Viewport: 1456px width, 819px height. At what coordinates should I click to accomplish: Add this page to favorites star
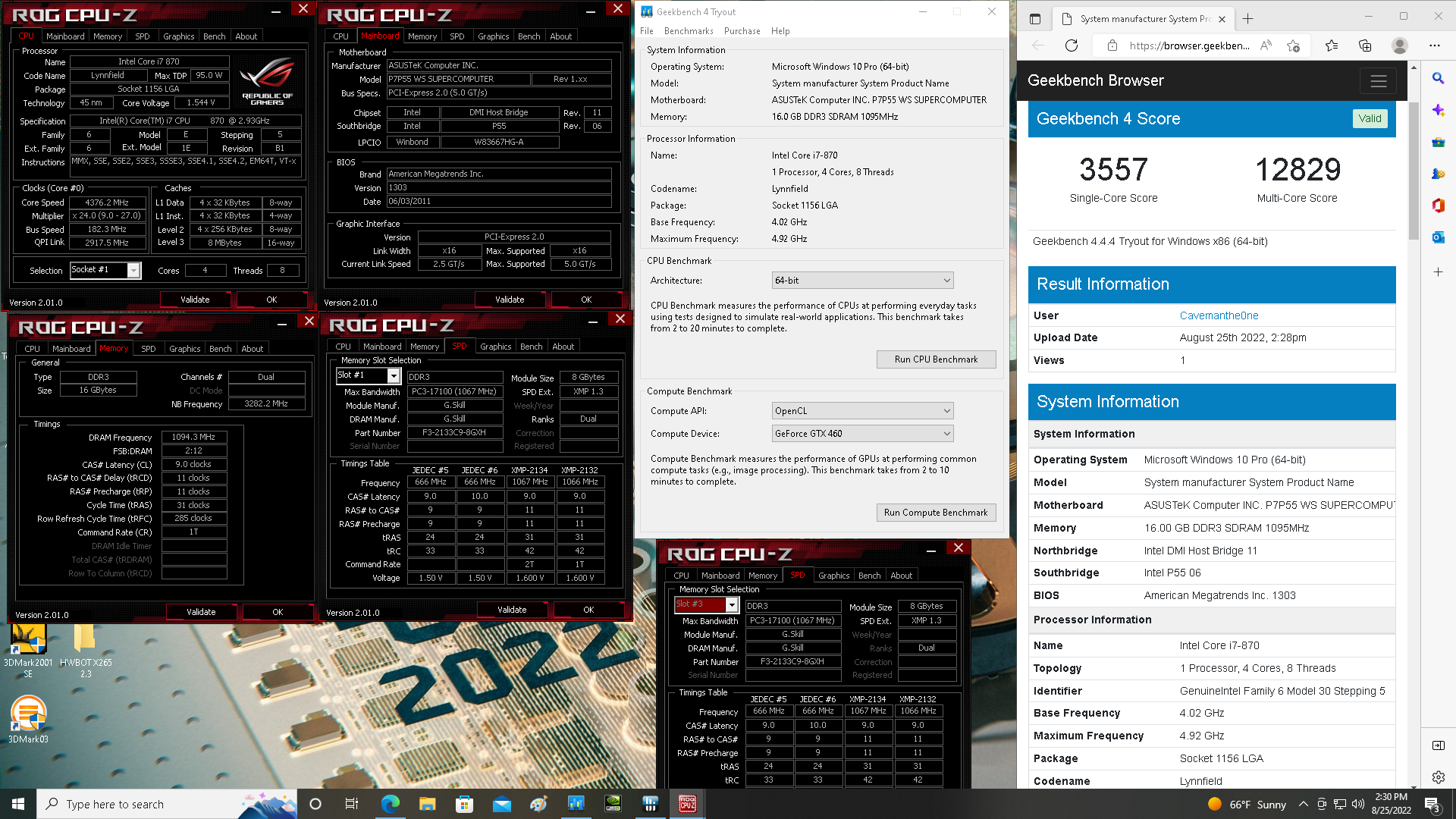pos(1294,45)
